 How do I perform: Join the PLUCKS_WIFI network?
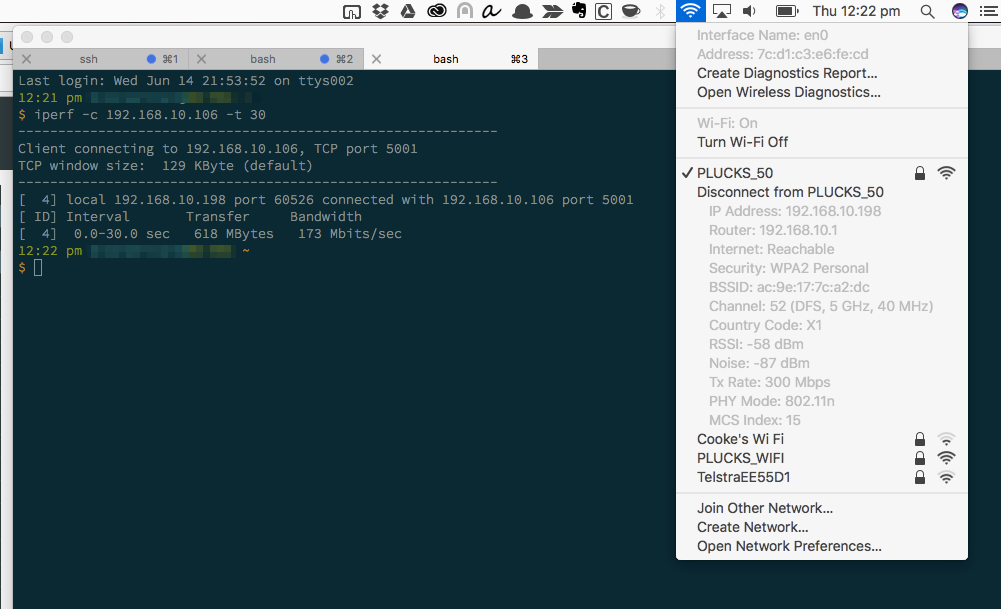coord(740,458)
